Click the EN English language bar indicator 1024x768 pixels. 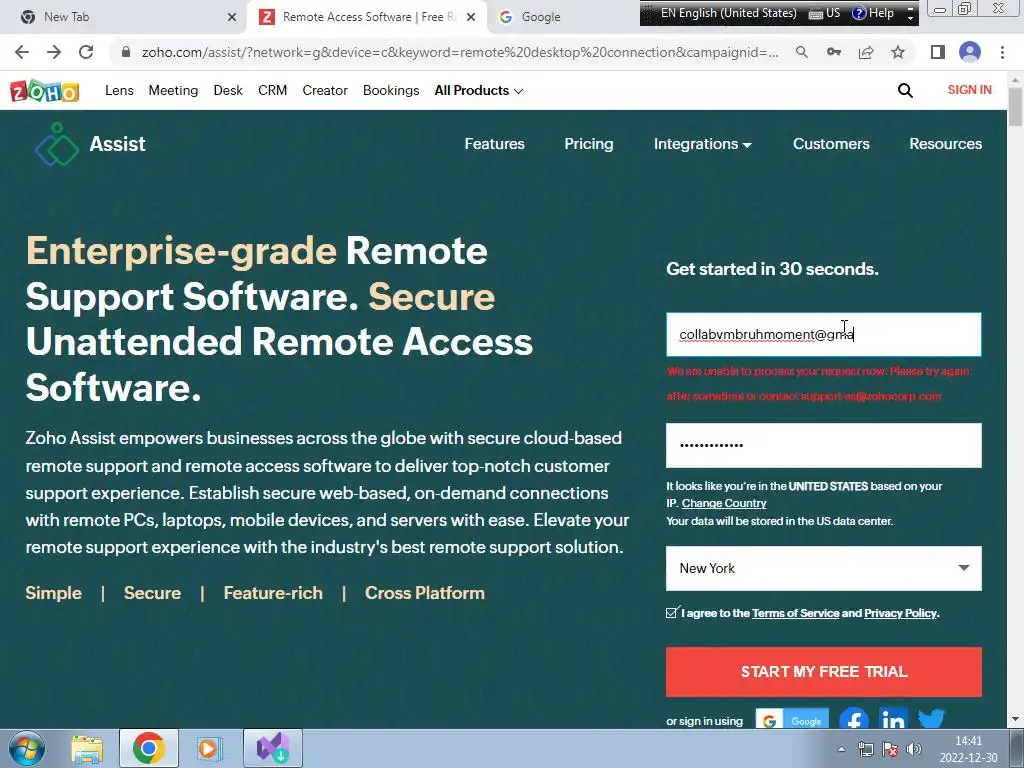coord(728,13)
